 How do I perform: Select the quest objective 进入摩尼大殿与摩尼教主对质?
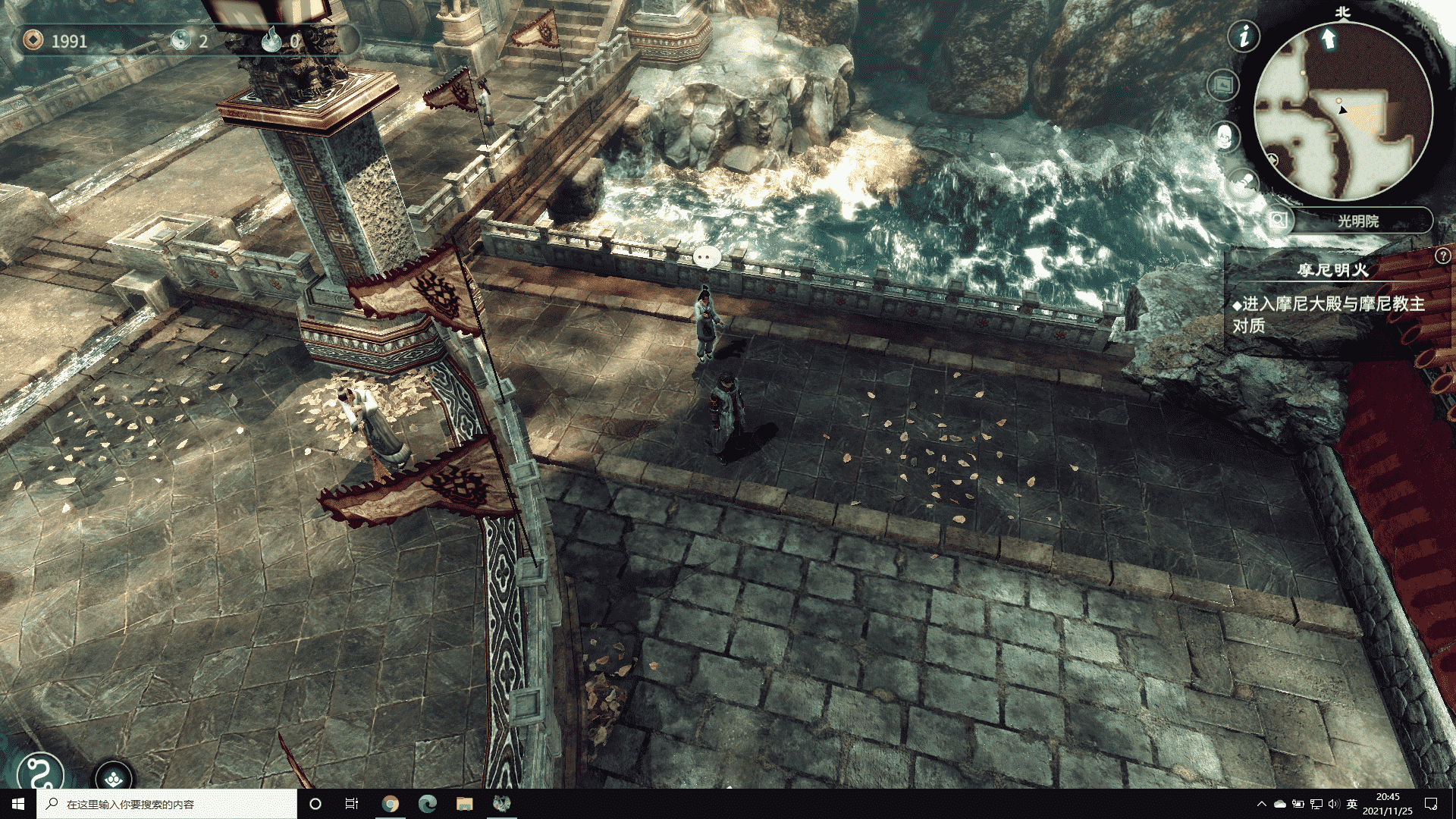(x=1328, y=315)
